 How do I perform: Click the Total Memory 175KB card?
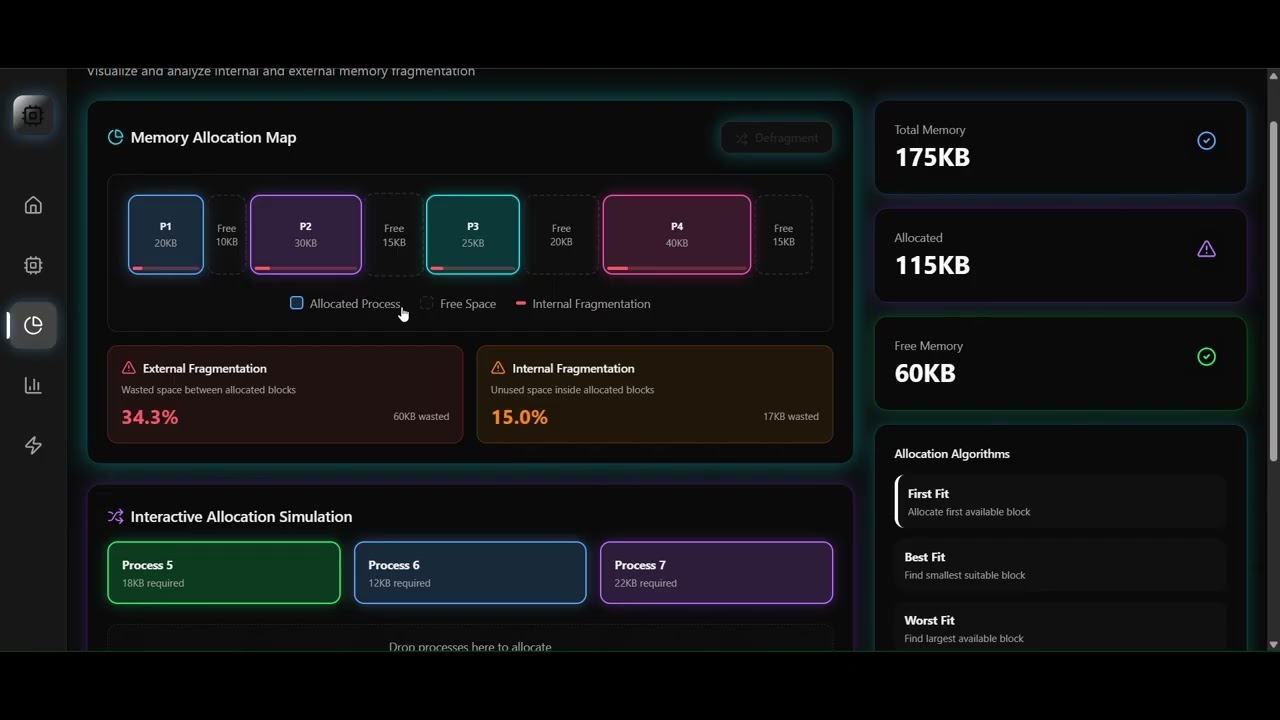pyautogui.click(x=1061, y=147)
